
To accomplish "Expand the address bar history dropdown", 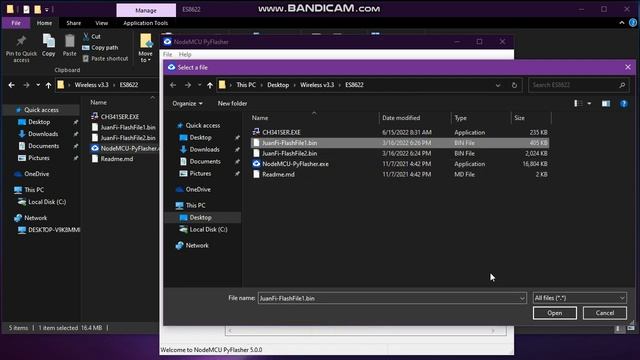I will coord(498,85).
